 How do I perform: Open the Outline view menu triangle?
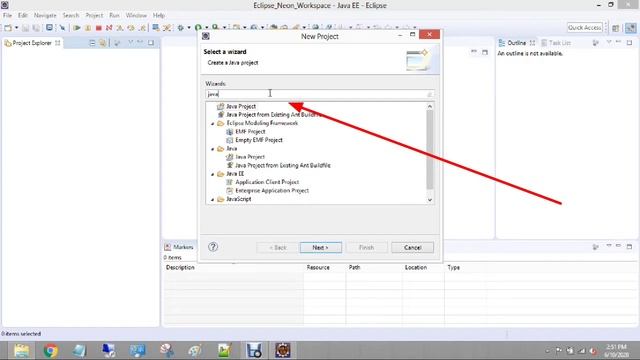coord(609,42)
